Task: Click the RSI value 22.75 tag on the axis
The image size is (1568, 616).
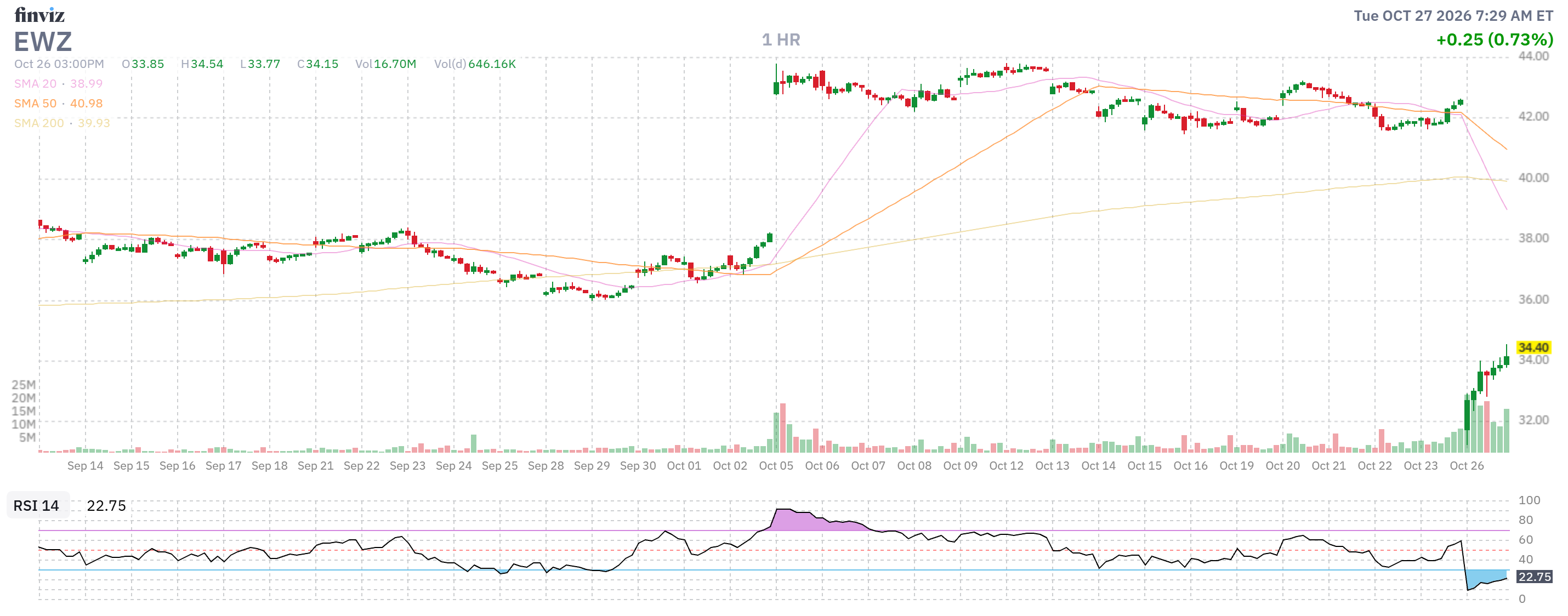Action: point(1534,577)
